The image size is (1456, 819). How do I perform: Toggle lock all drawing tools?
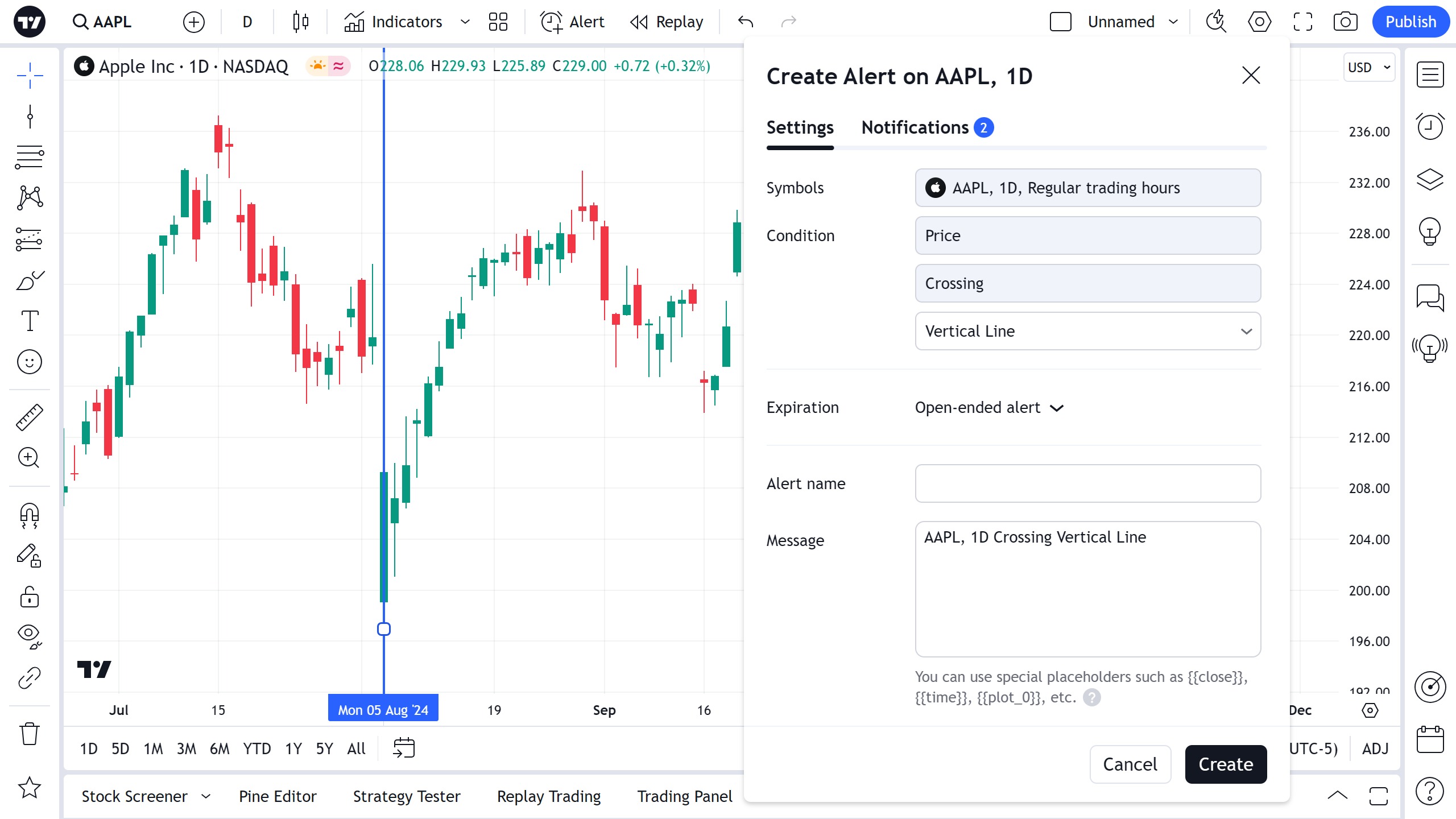[30, 597]
